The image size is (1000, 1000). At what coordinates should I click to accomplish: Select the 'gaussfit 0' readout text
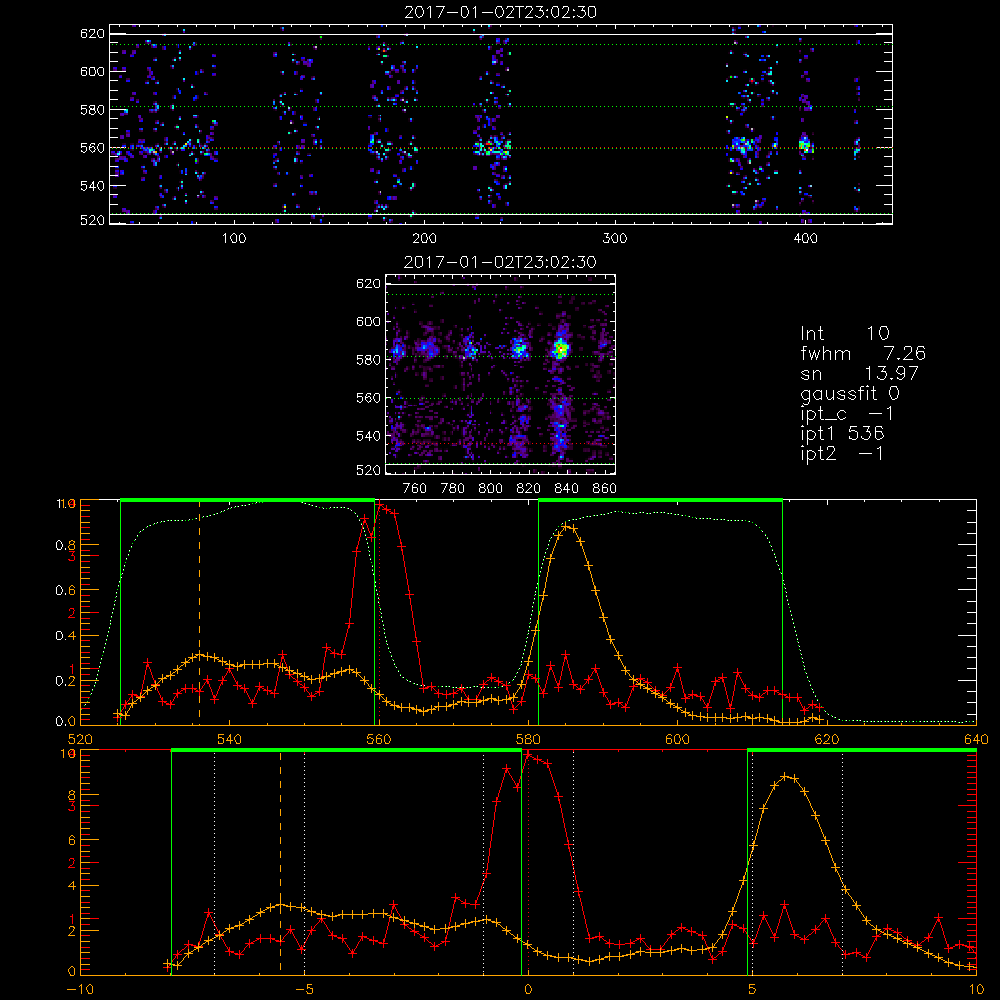point(850,395)
